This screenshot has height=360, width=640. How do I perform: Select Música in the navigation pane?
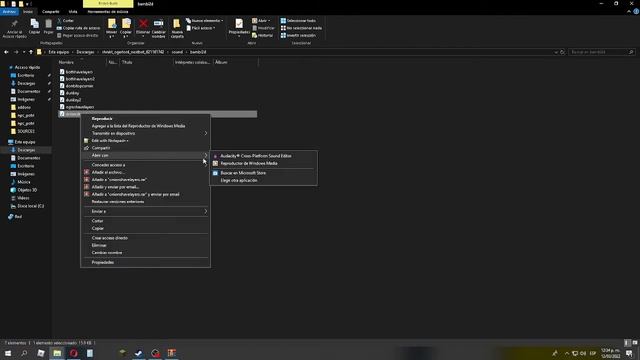pos(24,182)
